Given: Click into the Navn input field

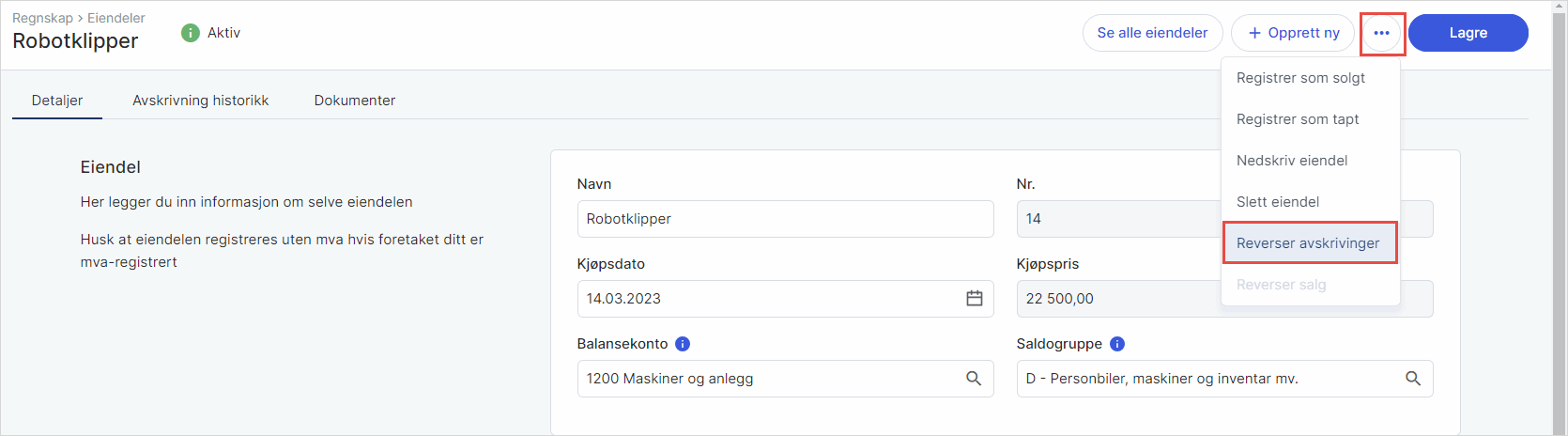Looking at the screenshot, I should point(784,219).
